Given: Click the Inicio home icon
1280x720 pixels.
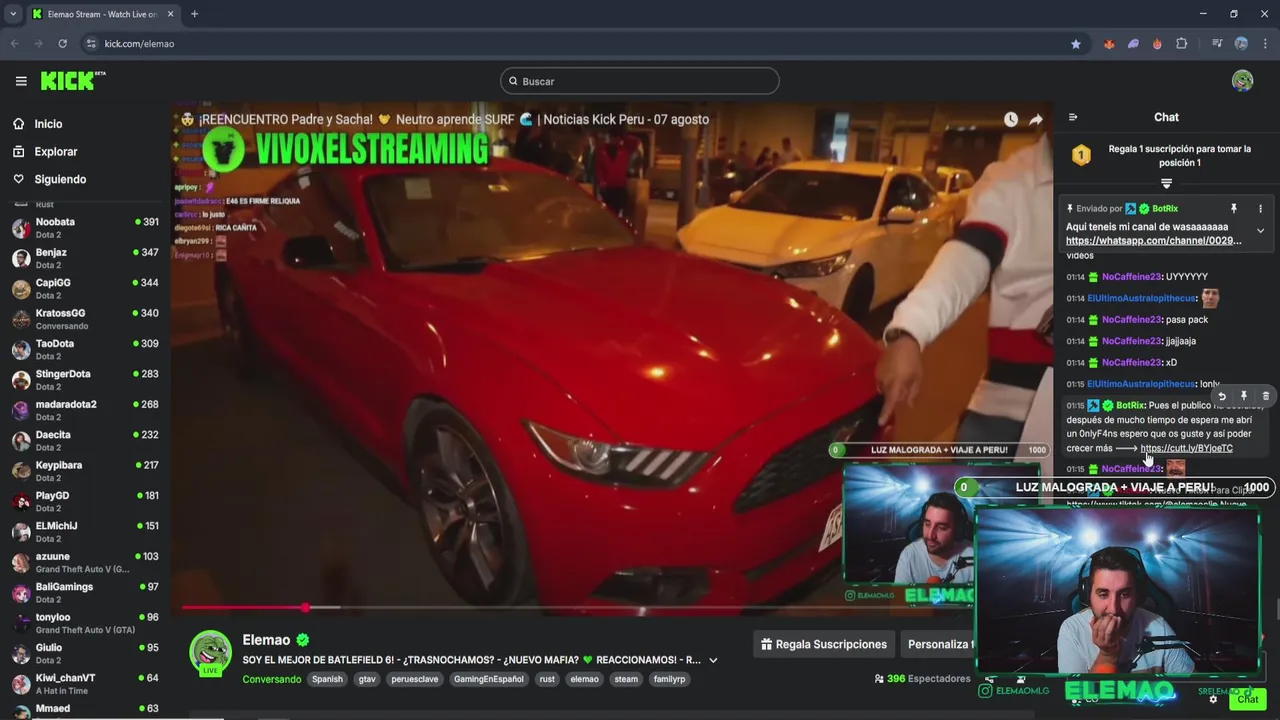Looking at the screenshot, I should click(18, 124).
